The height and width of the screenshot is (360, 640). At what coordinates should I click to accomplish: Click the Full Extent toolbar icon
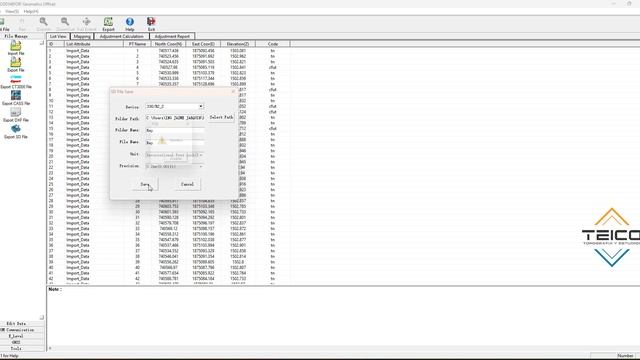pos(87,24)
